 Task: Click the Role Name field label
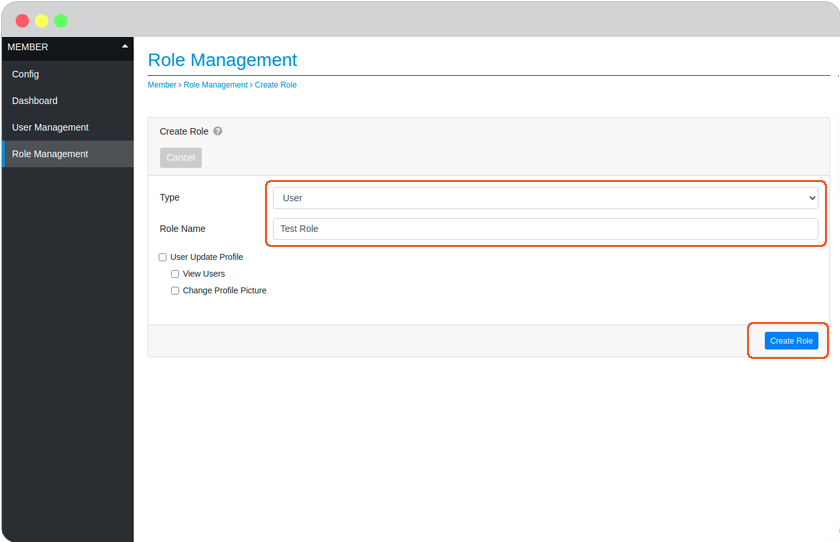(x=182, y=229)
